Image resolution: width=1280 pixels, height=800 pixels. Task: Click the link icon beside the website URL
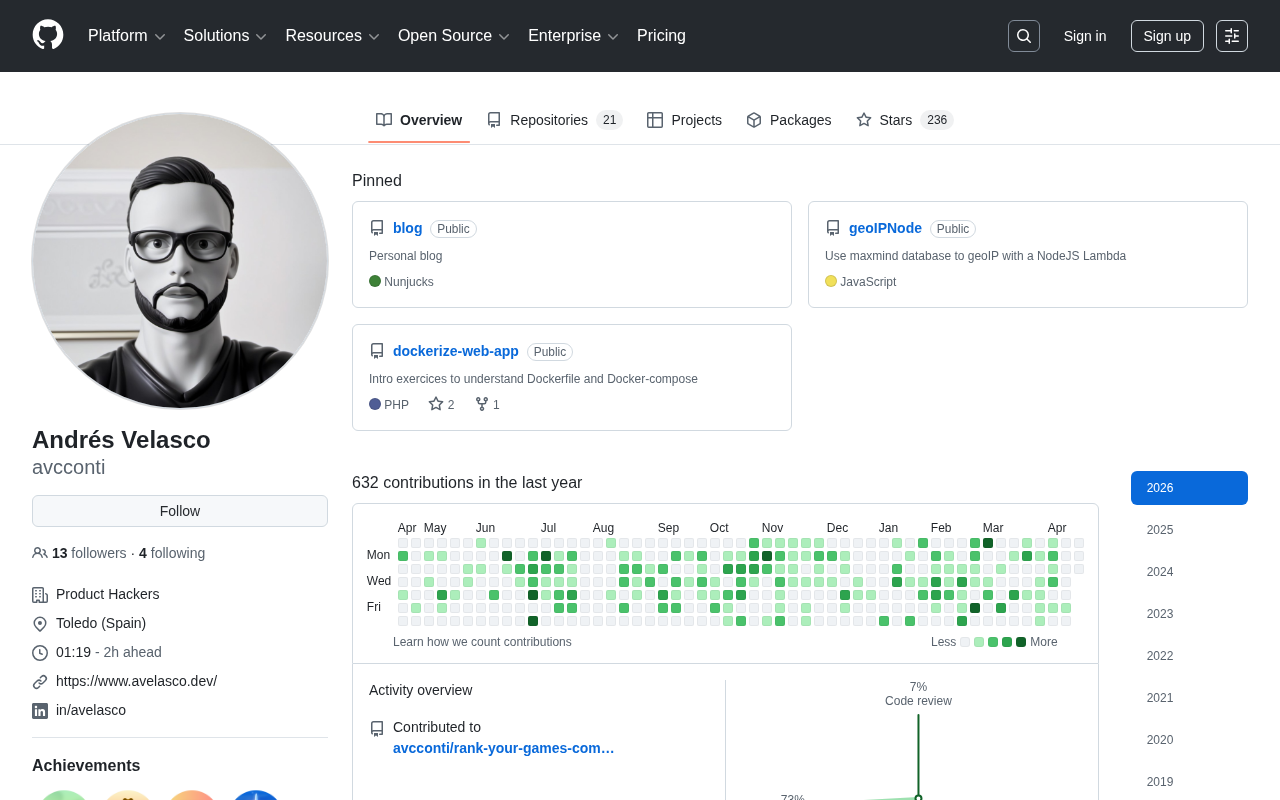40,682
